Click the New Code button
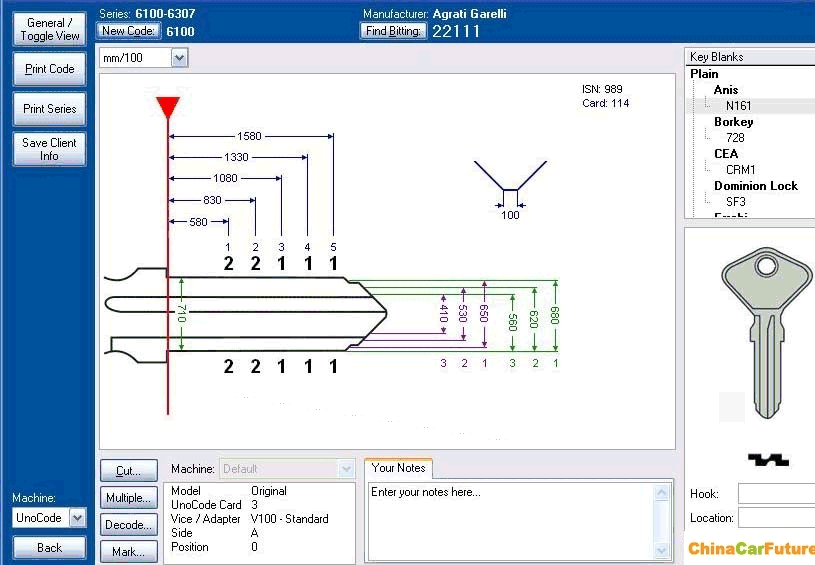This screenshot has width=815, height=565. click(x=128, y=31)
